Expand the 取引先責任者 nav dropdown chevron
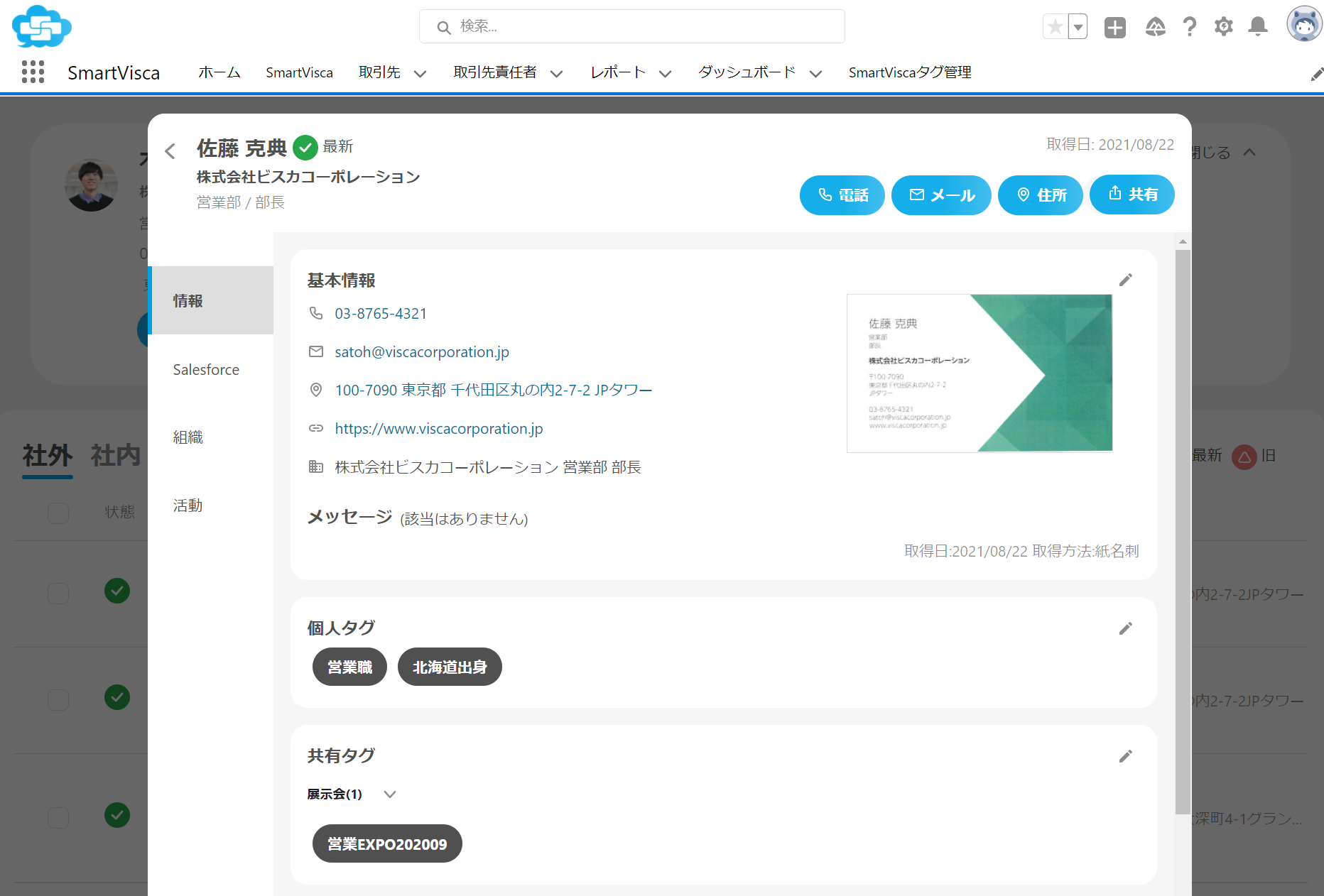 [556, 73]
